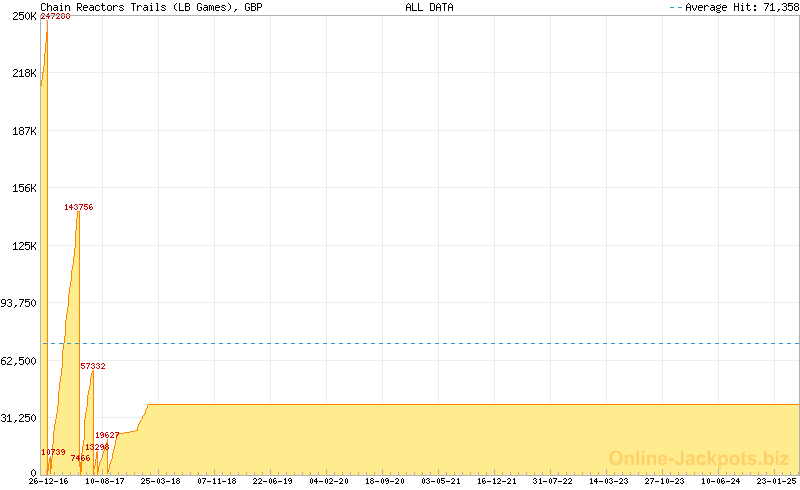Click the 18-09-20 x-axis date
This screenshot has width=800, height=490.
(384, 481)
